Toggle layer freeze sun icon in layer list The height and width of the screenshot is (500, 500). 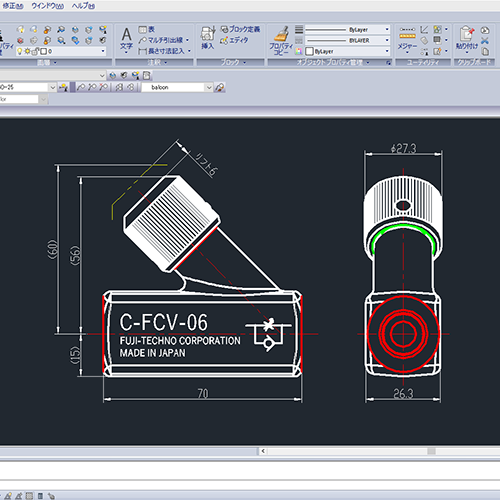click(27, 51)
